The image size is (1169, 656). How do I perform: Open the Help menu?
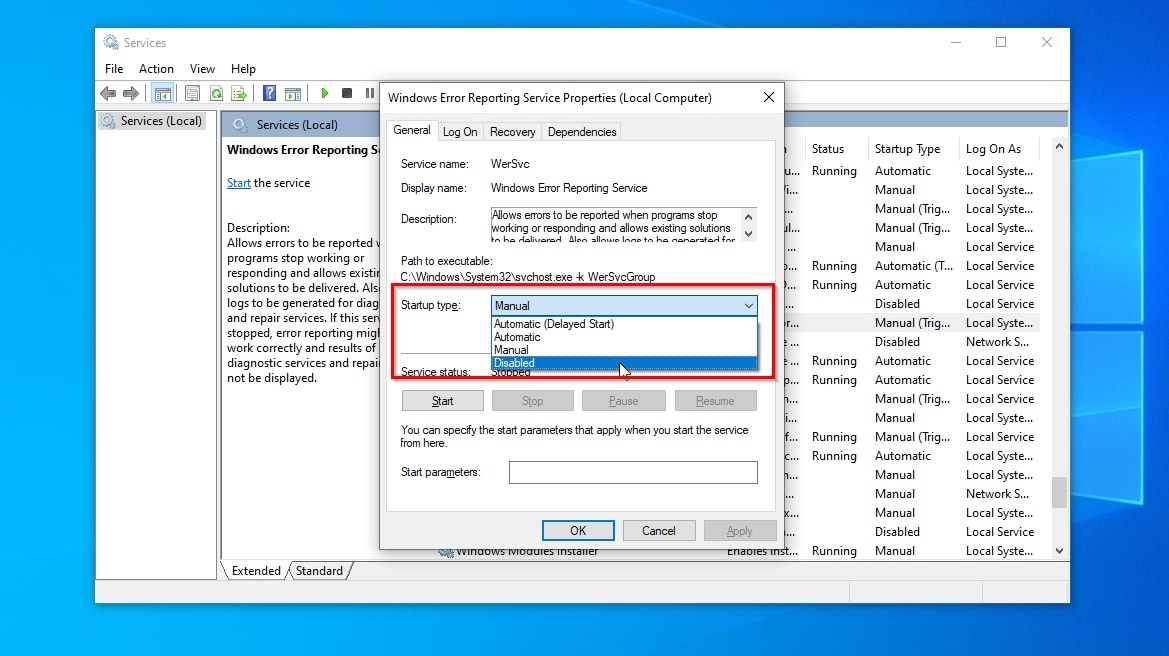click(x=243, y=69)
